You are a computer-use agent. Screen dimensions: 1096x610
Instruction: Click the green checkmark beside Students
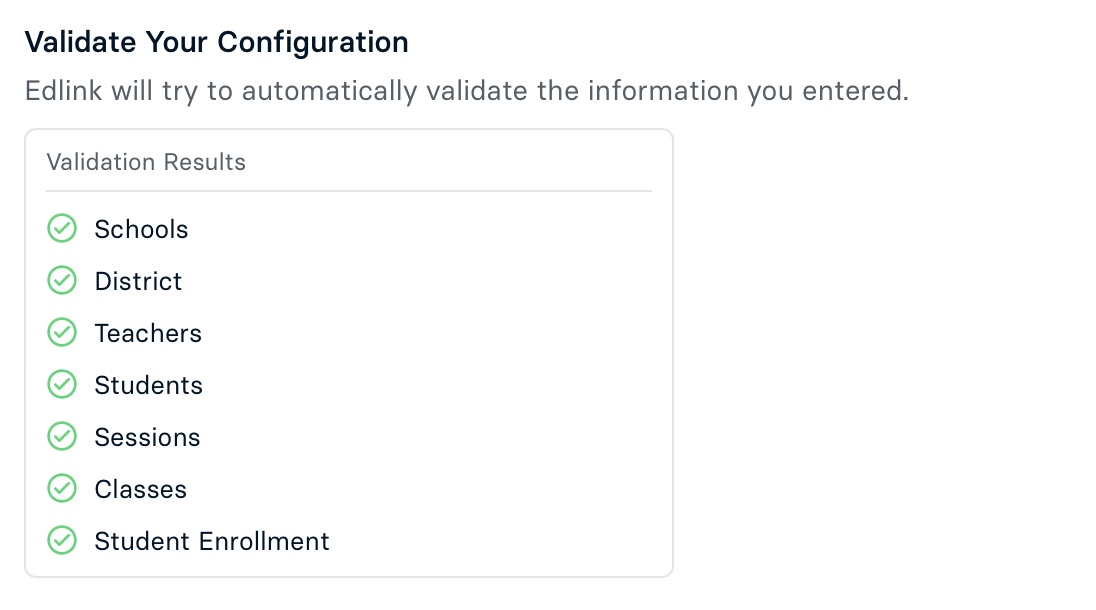coord(62,385)
